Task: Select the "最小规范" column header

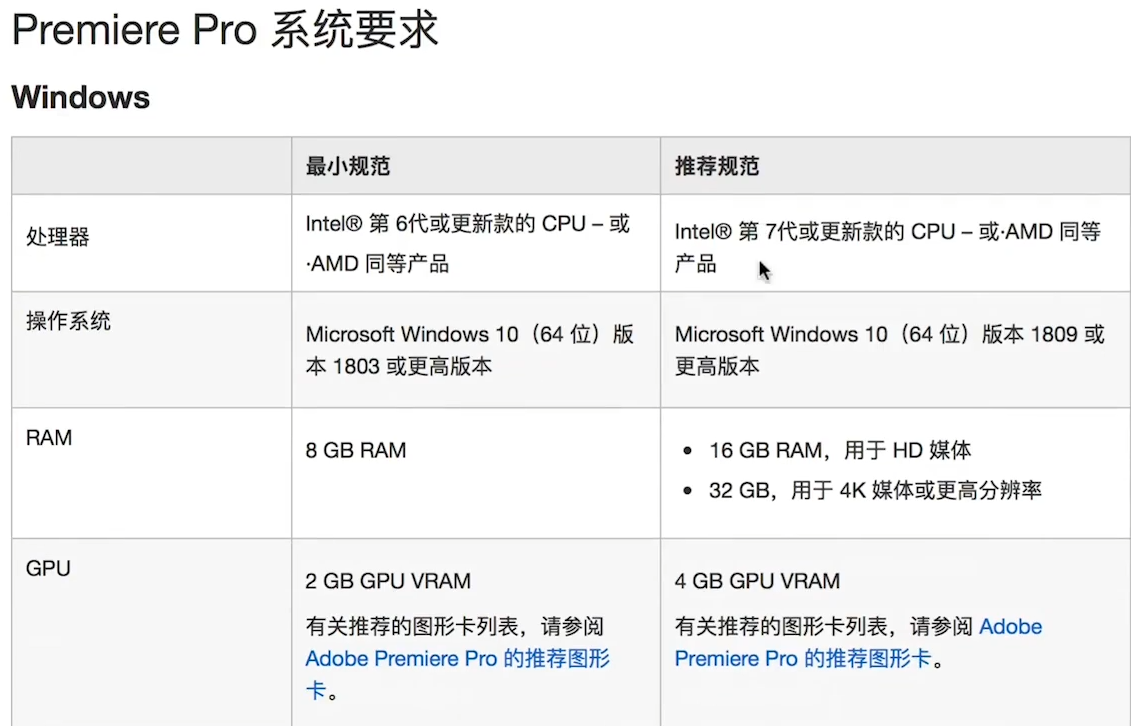Action: click(347, 166)
